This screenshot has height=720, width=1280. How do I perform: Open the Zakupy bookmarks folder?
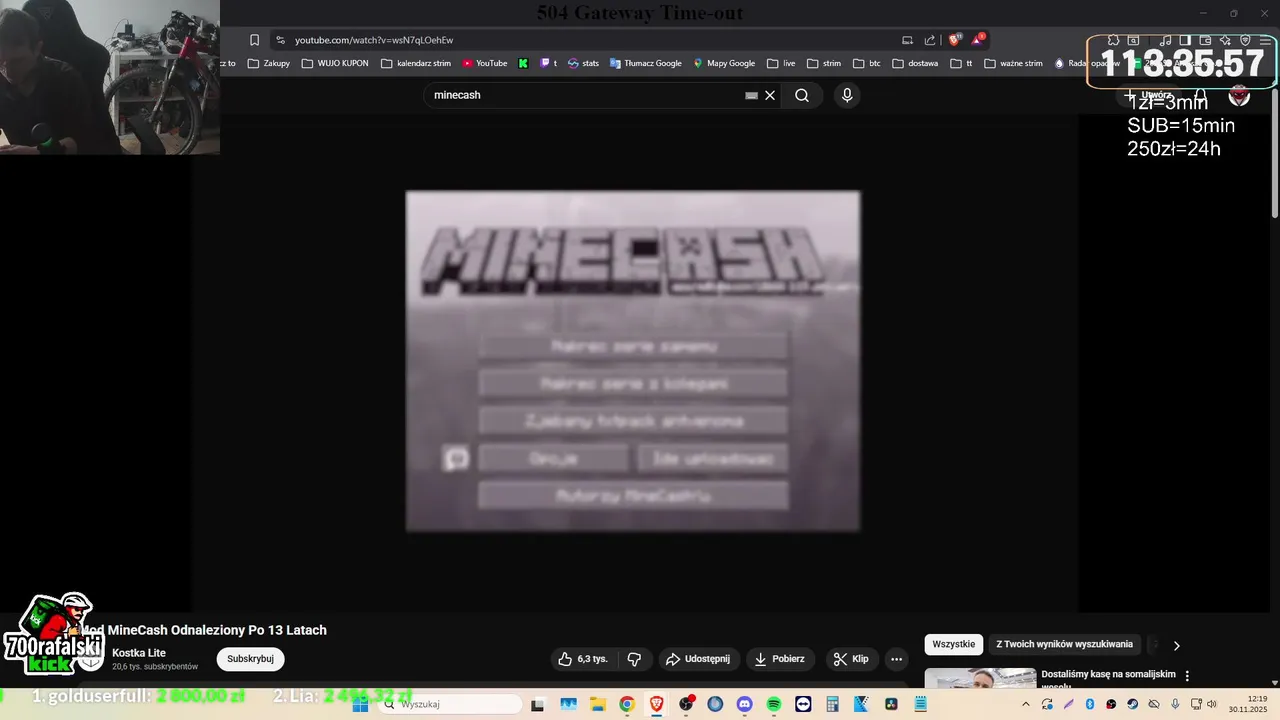coord(269,63)
